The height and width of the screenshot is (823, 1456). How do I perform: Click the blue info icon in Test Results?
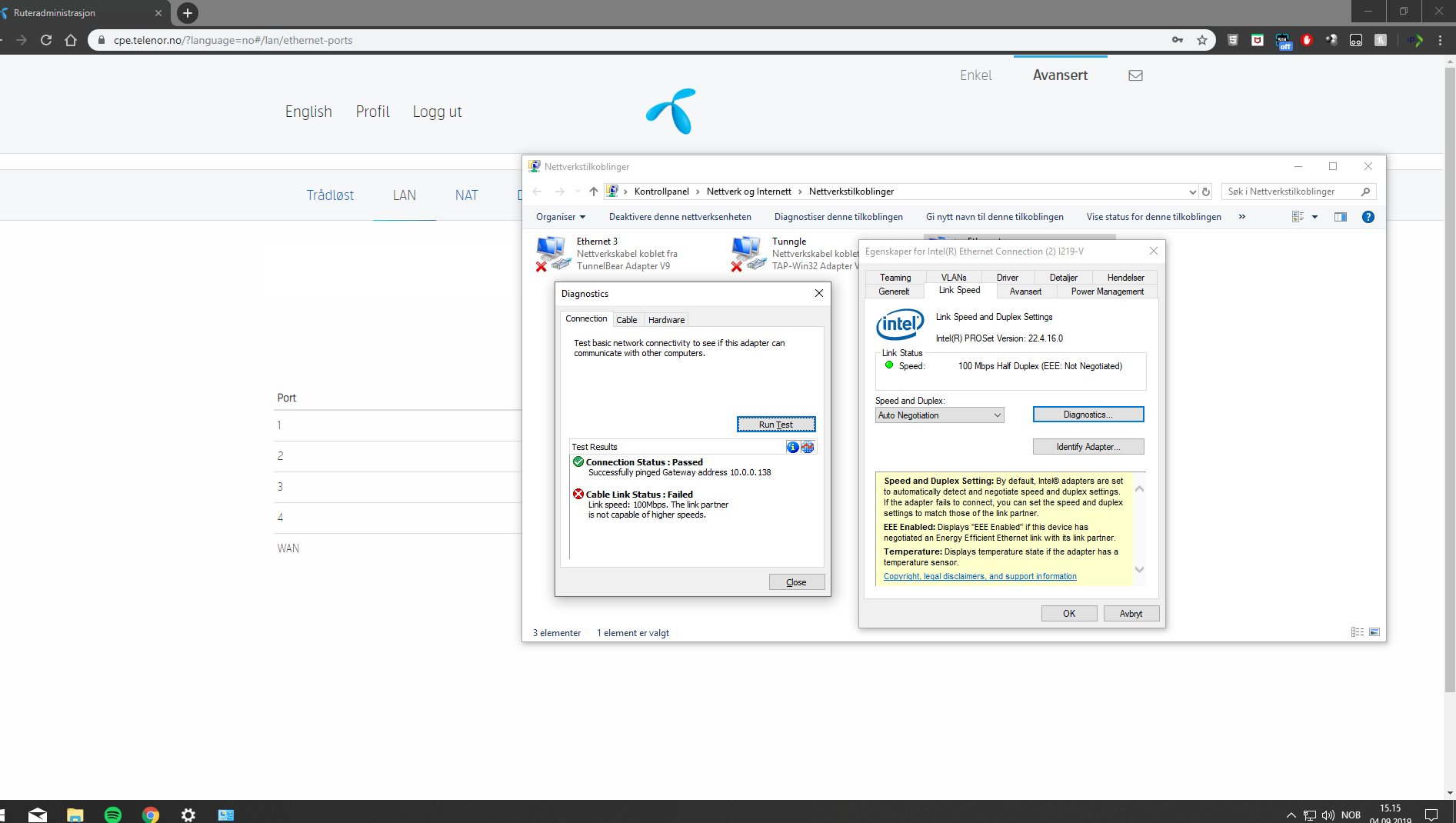coord(792,447)
